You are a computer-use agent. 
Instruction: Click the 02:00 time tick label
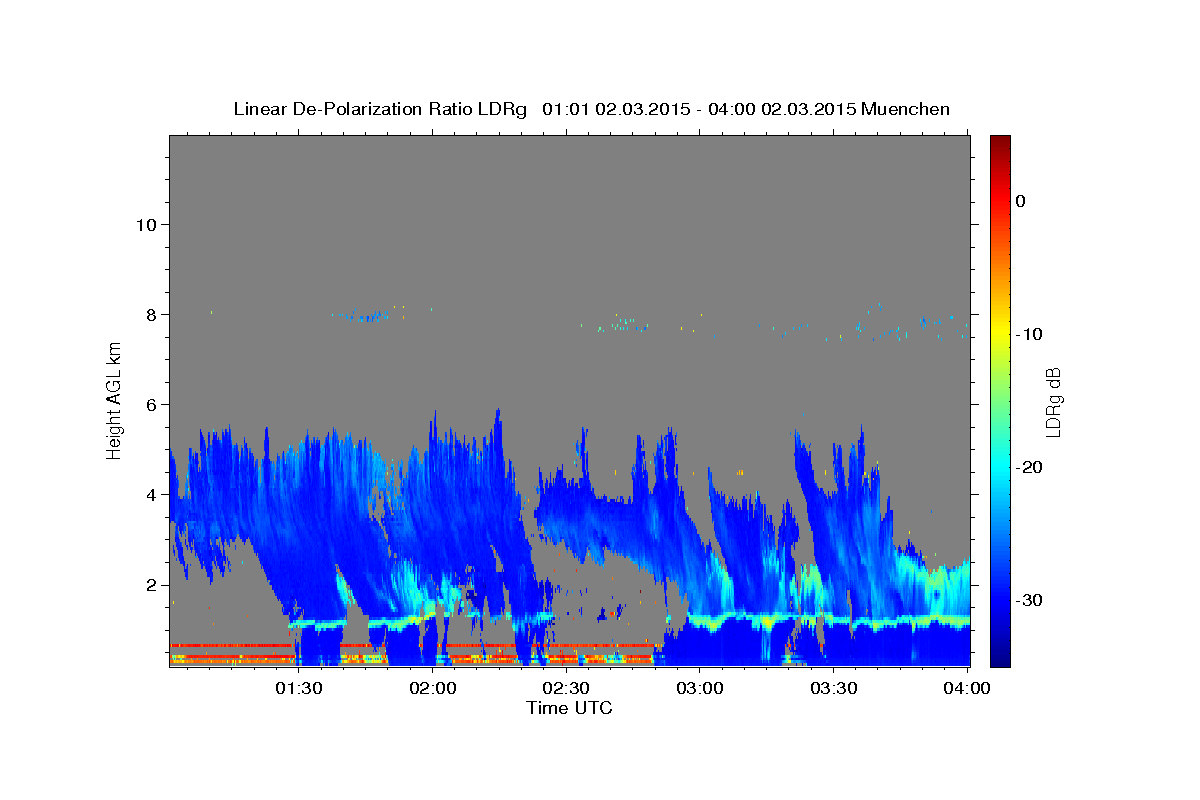tap(433, 690)
